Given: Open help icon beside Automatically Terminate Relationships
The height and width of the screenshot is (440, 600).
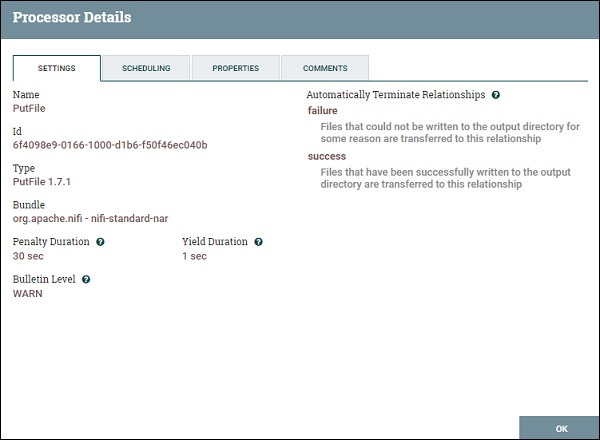Looking at the screenshot, I should tap(496, 95).
